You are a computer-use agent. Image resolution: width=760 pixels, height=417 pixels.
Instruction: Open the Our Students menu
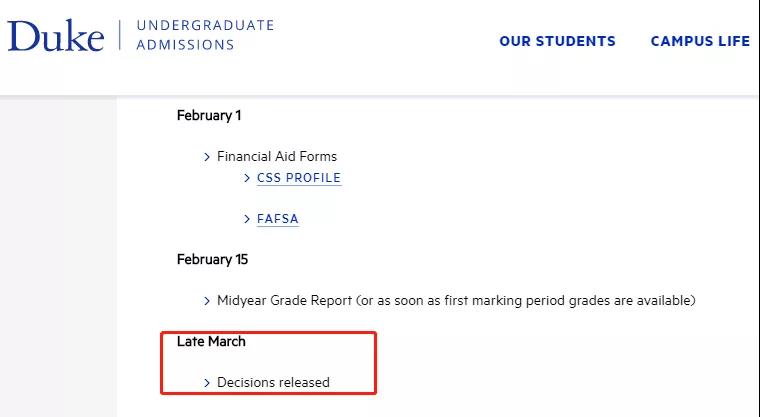tap(557, 42)
